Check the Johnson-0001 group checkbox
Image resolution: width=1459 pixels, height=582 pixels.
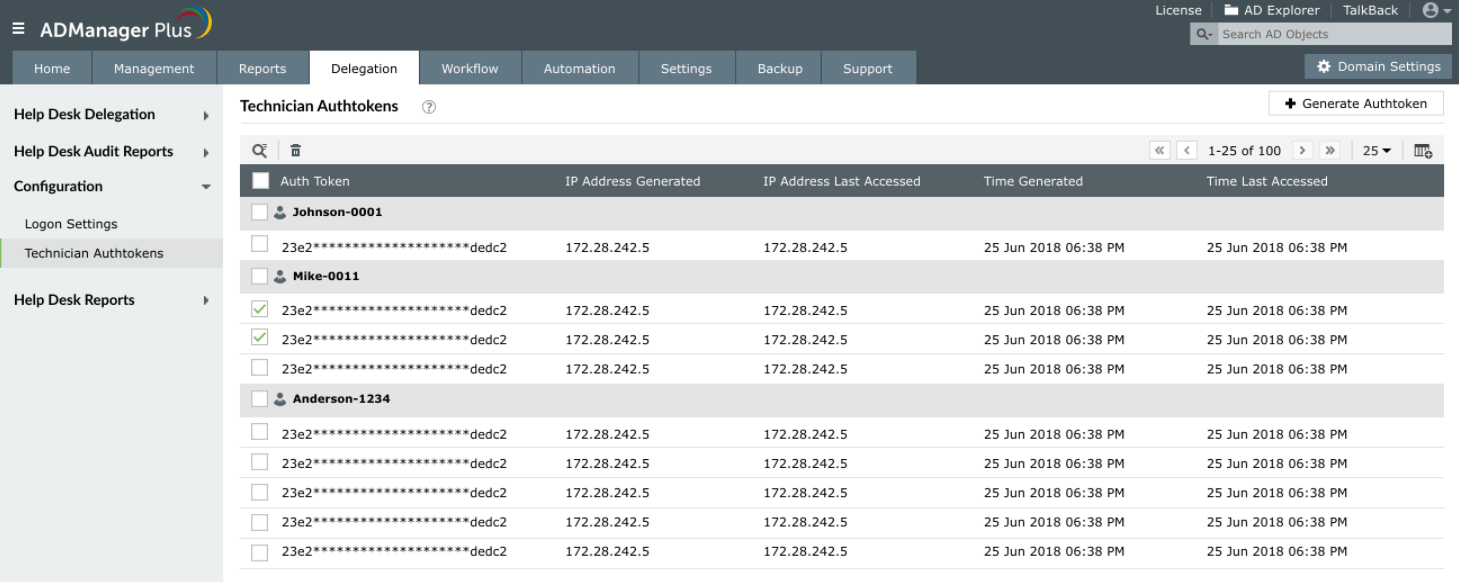coord(260,212)
